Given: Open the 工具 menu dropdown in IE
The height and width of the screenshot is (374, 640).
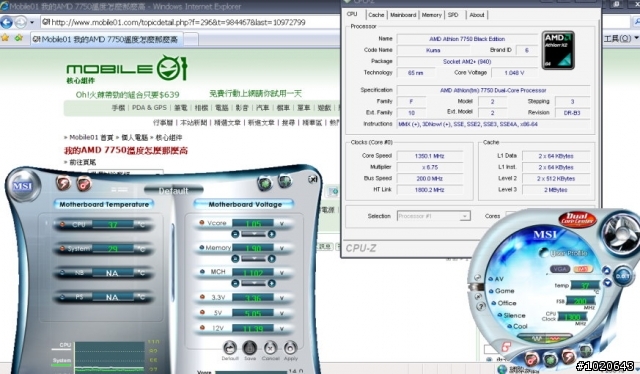Looking at the screenshot, I should 620,38.
